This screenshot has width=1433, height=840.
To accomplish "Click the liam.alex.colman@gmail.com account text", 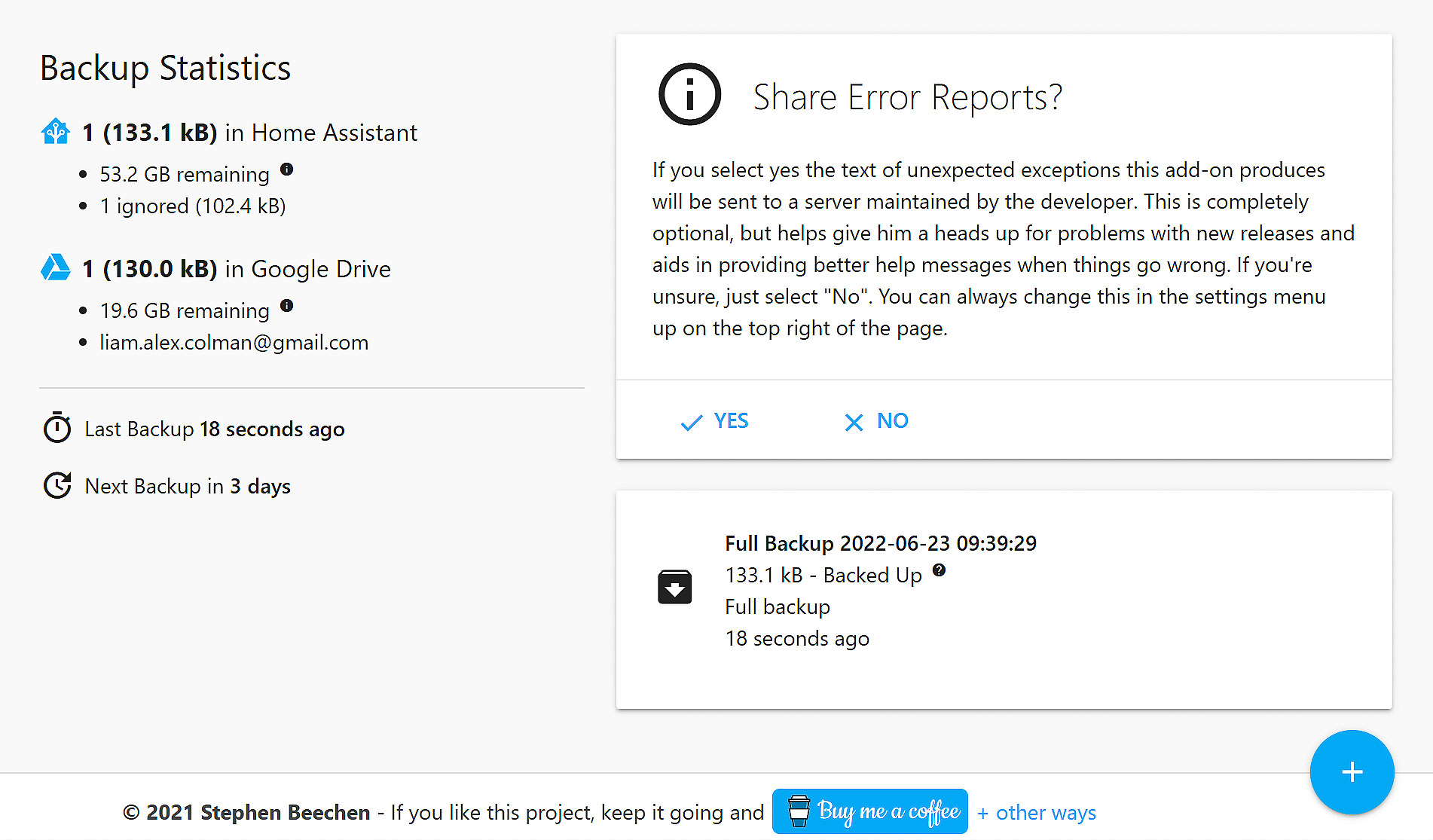I will (x=234, y=342).
